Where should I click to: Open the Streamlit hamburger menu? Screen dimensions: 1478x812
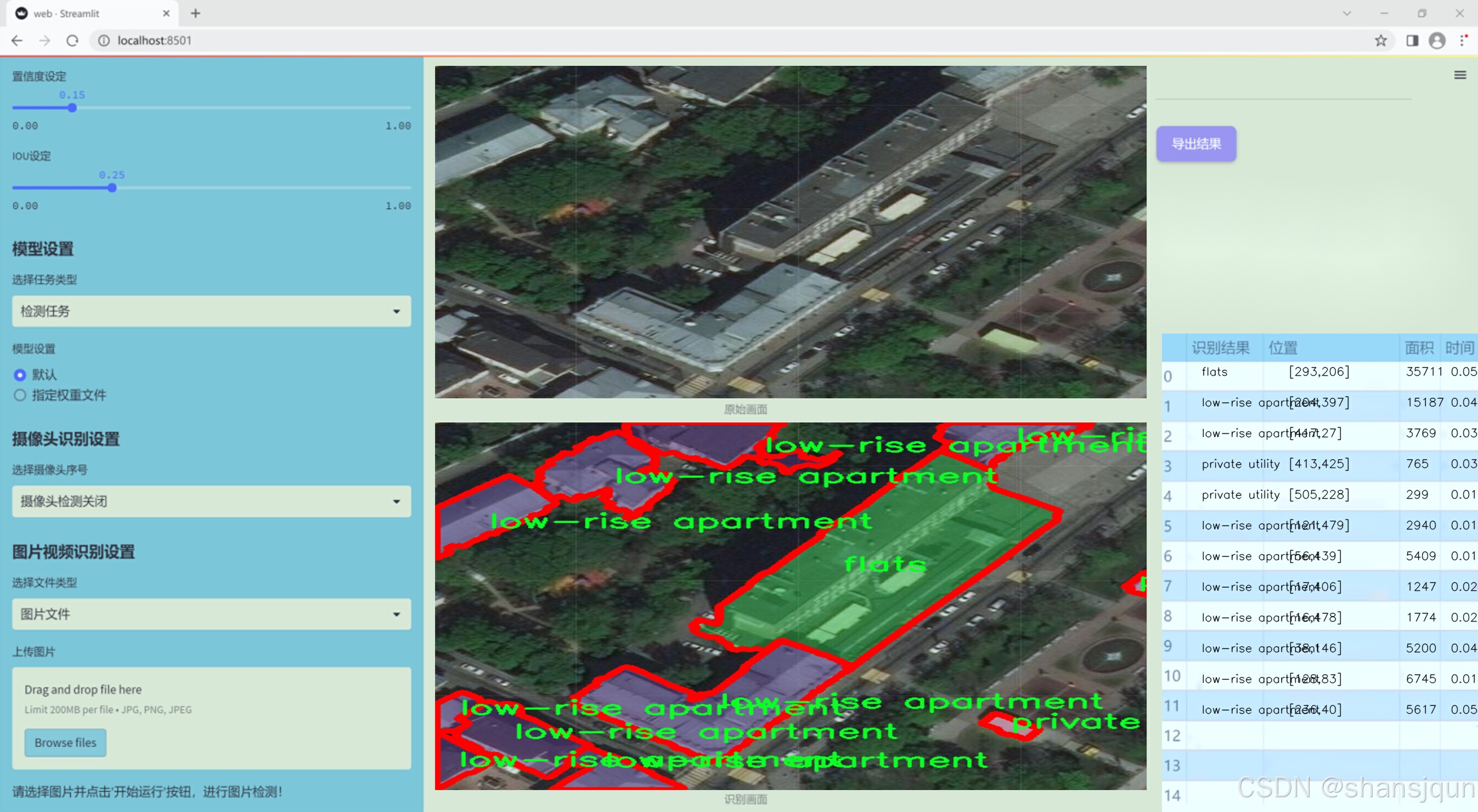pos(1460,75)
